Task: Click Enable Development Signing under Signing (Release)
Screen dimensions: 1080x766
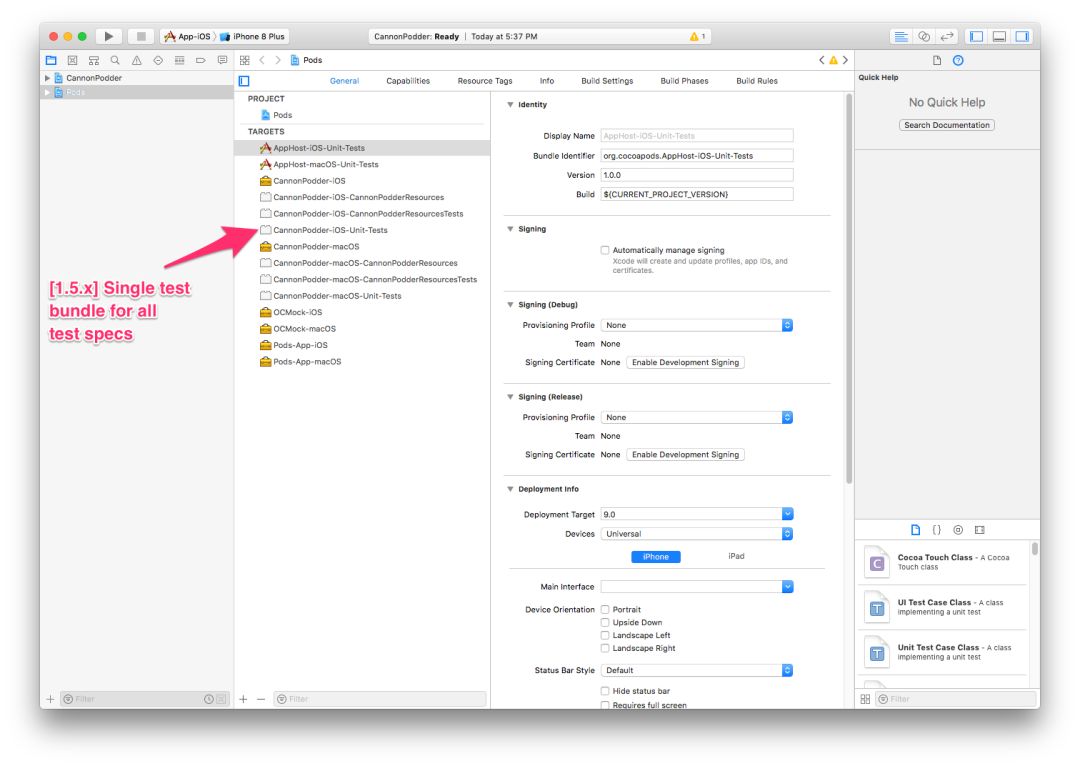Action: pyautogui.click(x=685, y=455)
